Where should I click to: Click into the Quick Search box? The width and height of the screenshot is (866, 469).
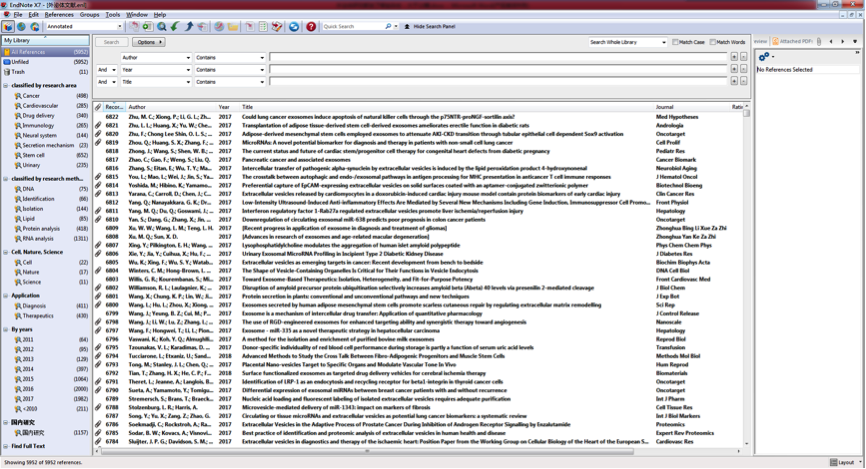[x=353, y=27]
